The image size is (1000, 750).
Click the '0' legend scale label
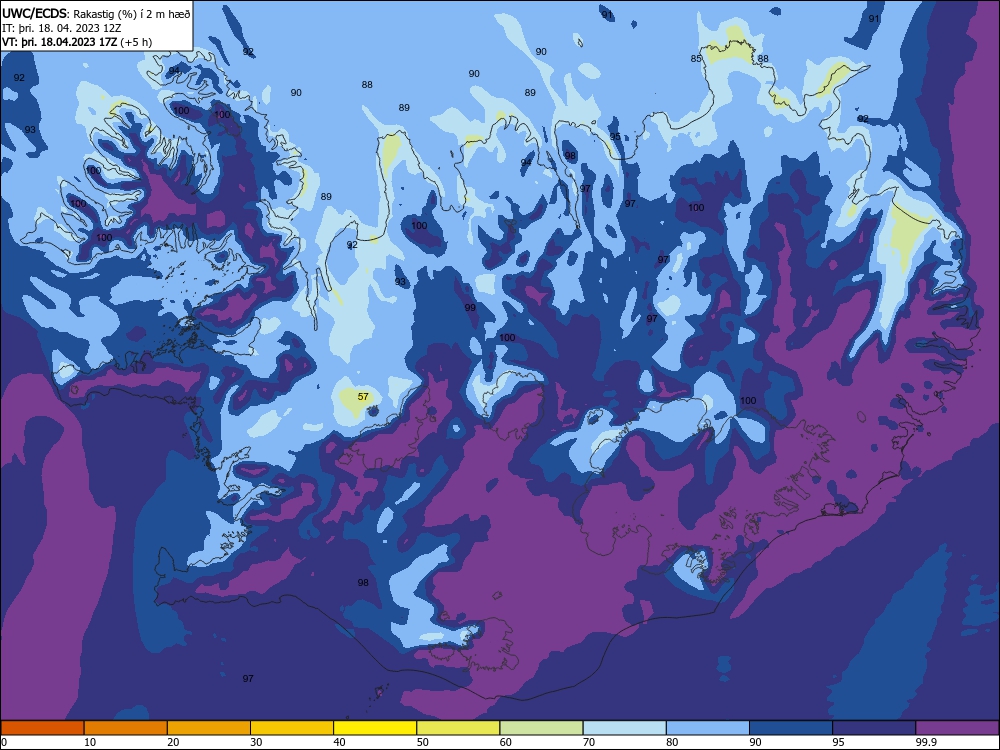pos(4,742)
